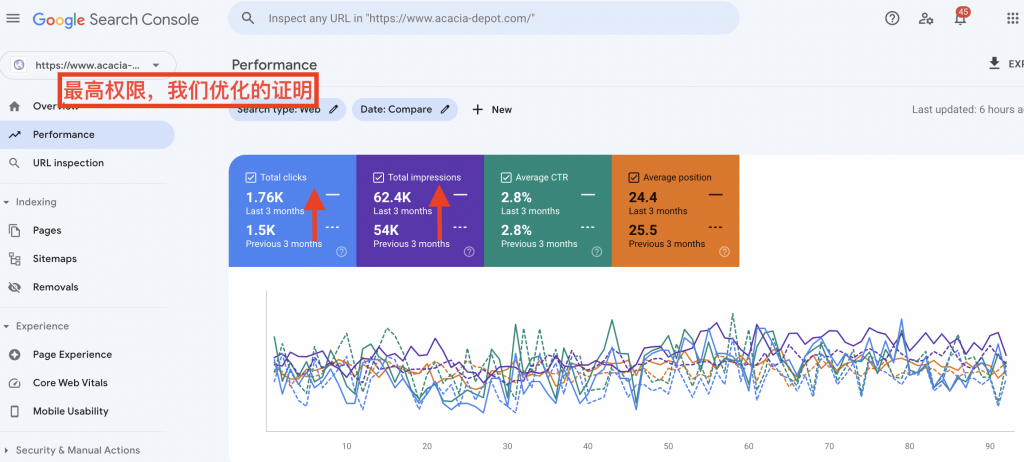Click help icon on Total impressions card
The height and width of the screenshot is (462, 1024).
(469, 252)
